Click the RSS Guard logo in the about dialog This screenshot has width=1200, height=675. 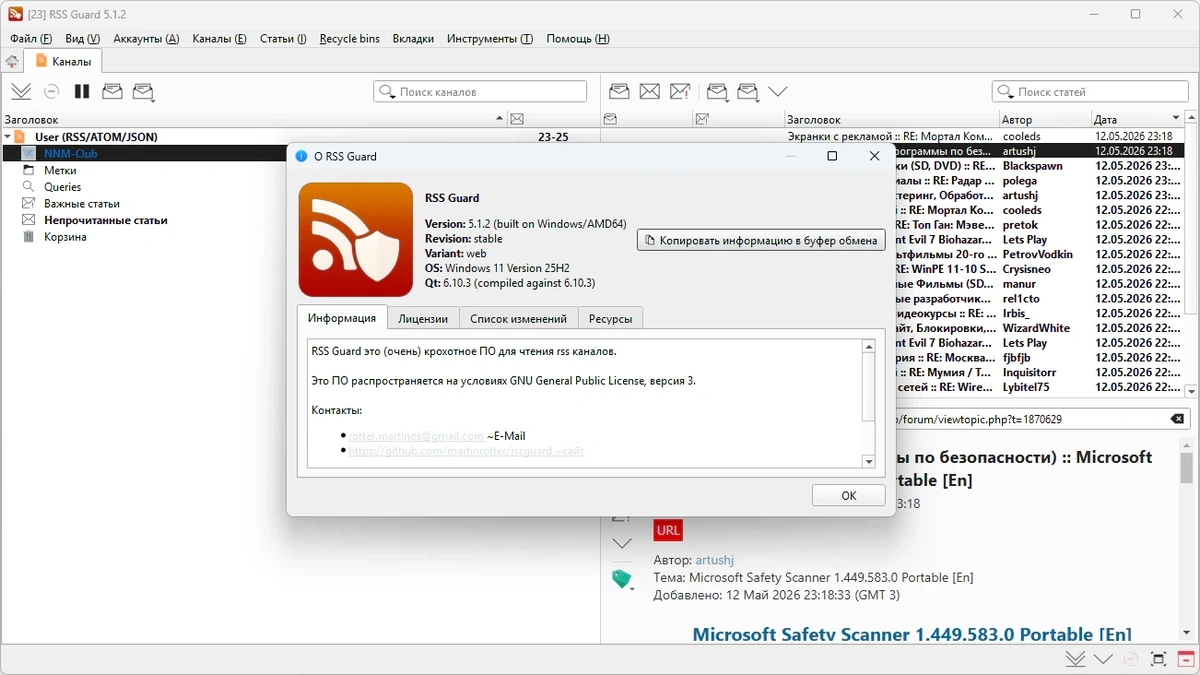[x=356, y=239]
